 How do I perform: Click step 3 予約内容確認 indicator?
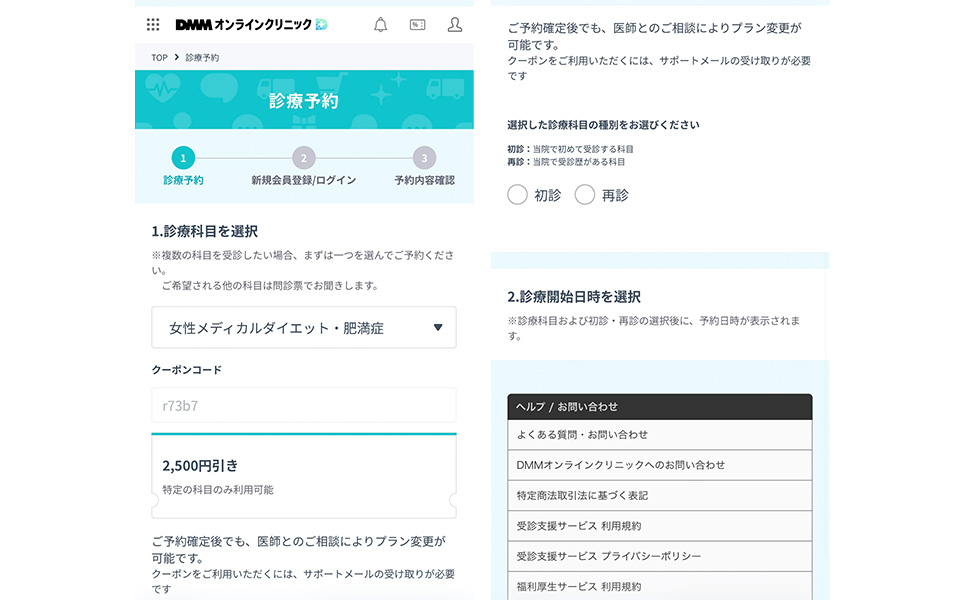pos(423,158)
